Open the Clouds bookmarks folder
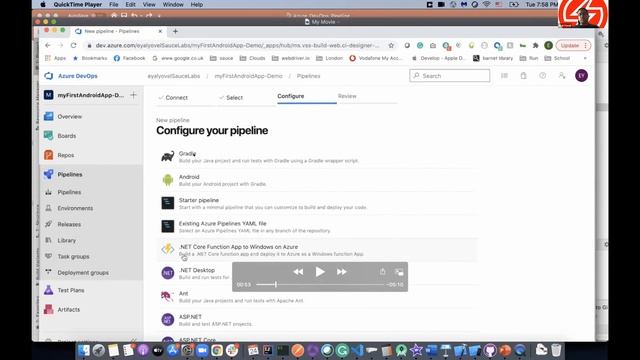 [x=252, y=58]
